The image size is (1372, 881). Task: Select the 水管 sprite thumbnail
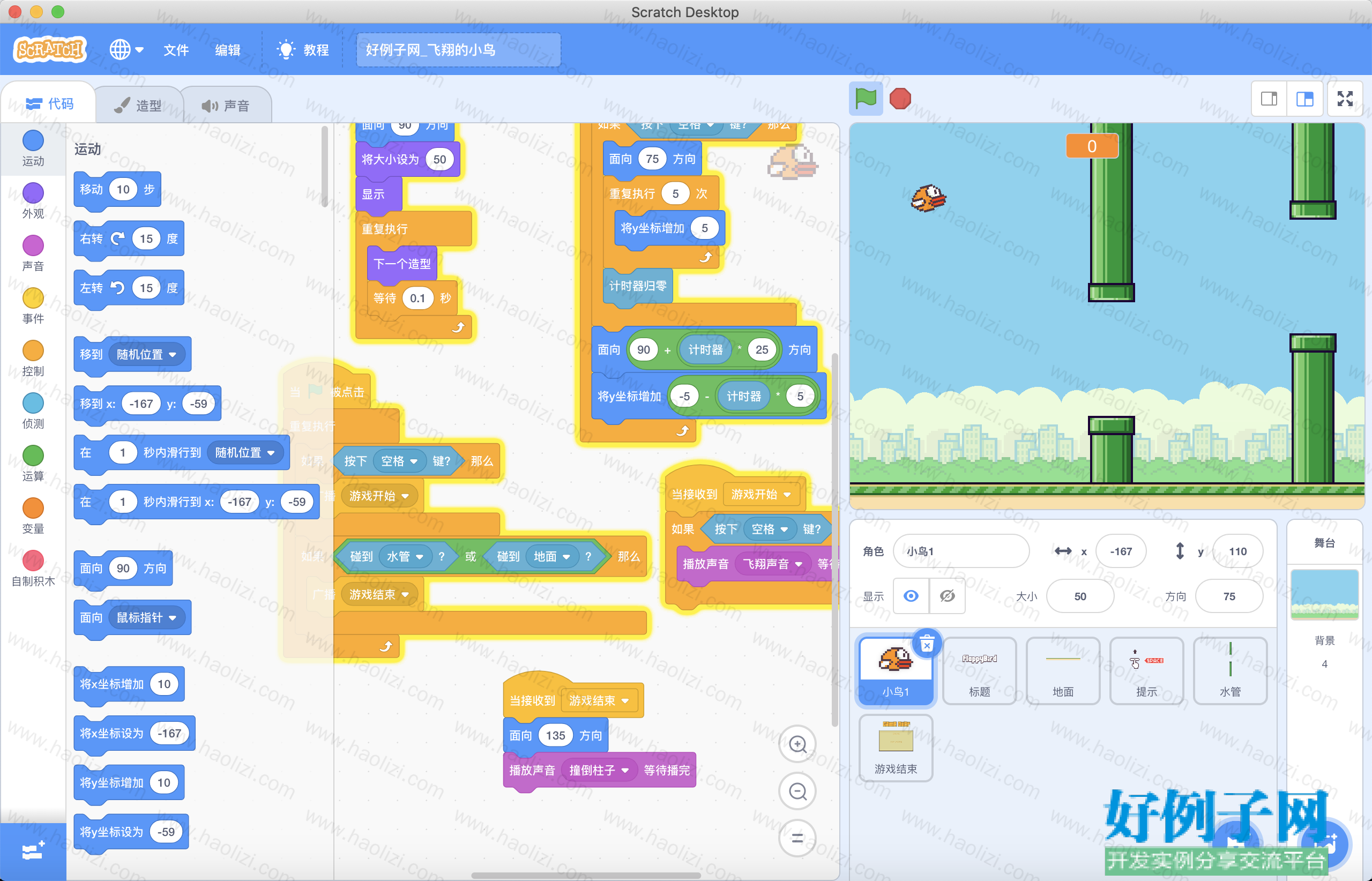[1229, 671]
